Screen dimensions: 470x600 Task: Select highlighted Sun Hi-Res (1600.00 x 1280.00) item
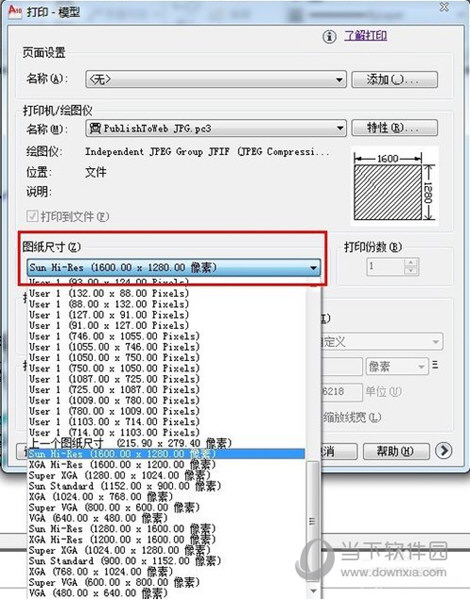167,454
